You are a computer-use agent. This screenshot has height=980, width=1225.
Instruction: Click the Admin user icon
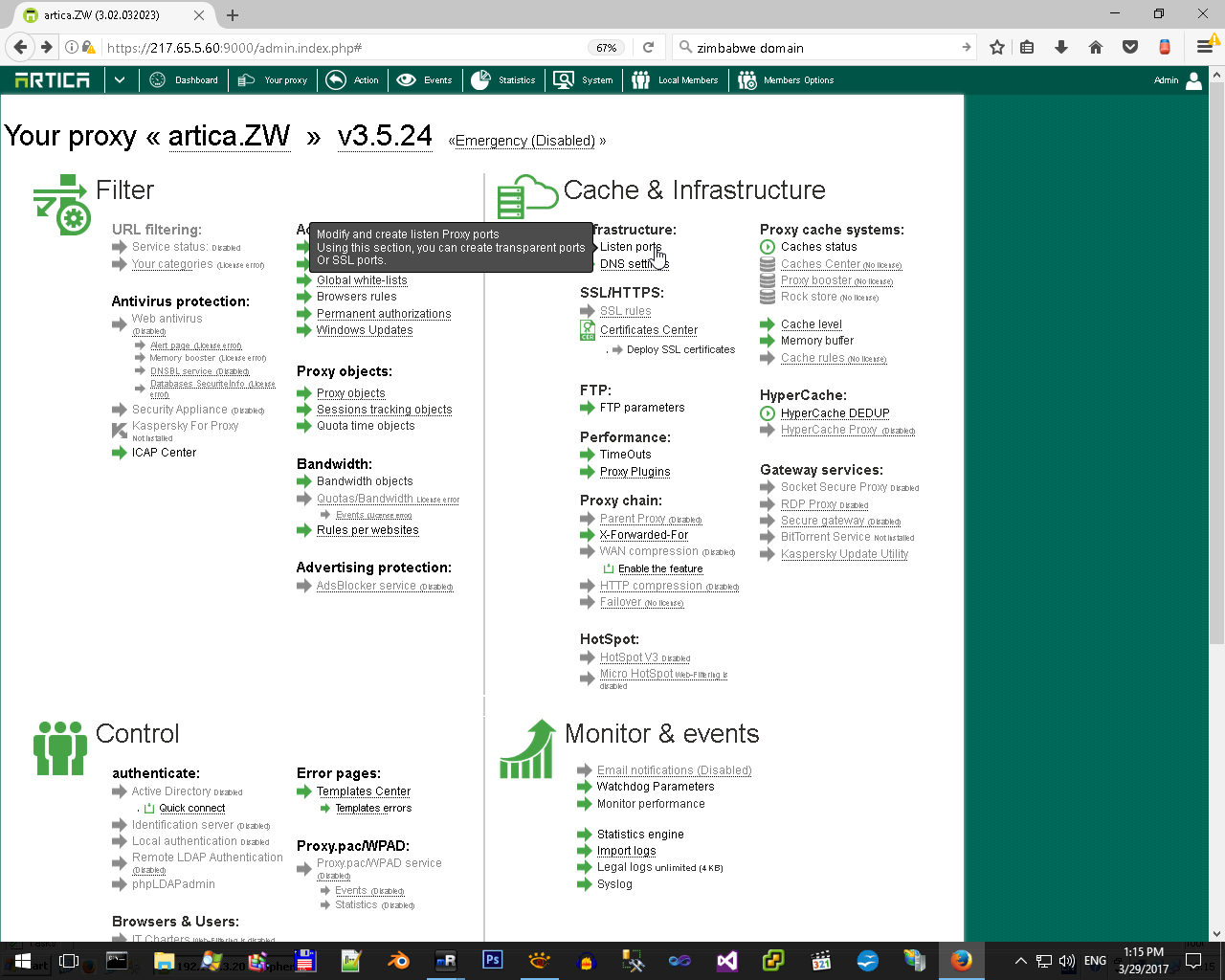click(1193, 80)
